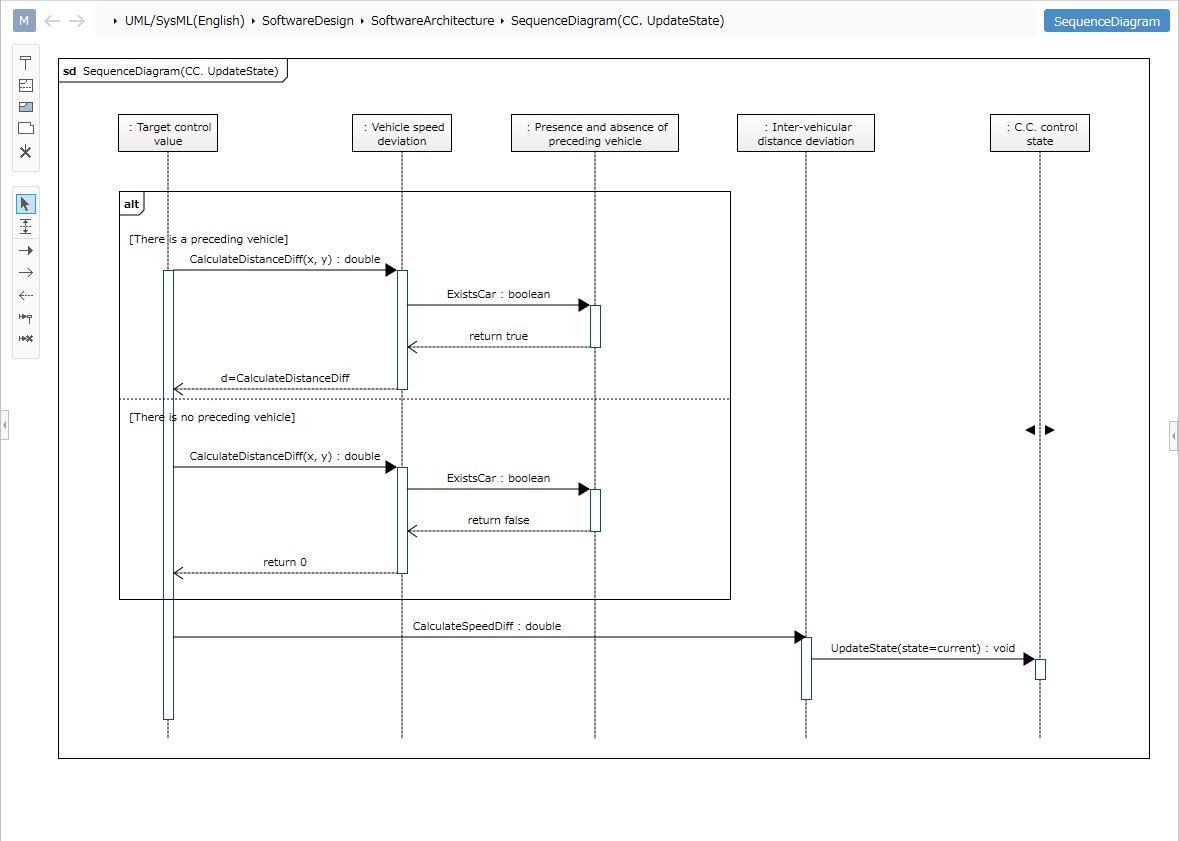Pick the asynchronous message arrow tool

coord(26,272)
